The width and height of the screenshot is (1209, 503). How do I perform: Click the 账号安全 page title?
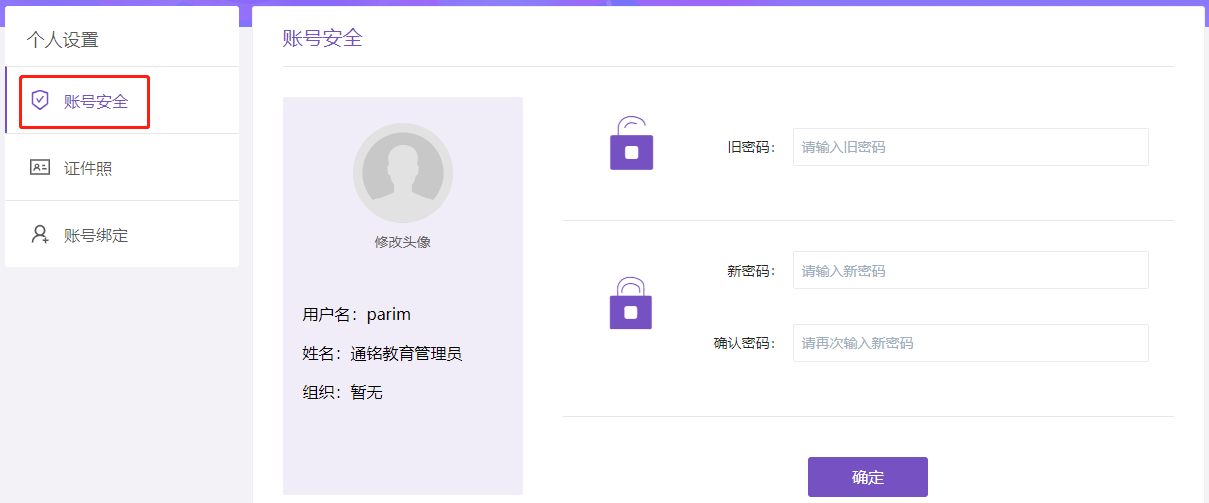[x=322, y=38]
